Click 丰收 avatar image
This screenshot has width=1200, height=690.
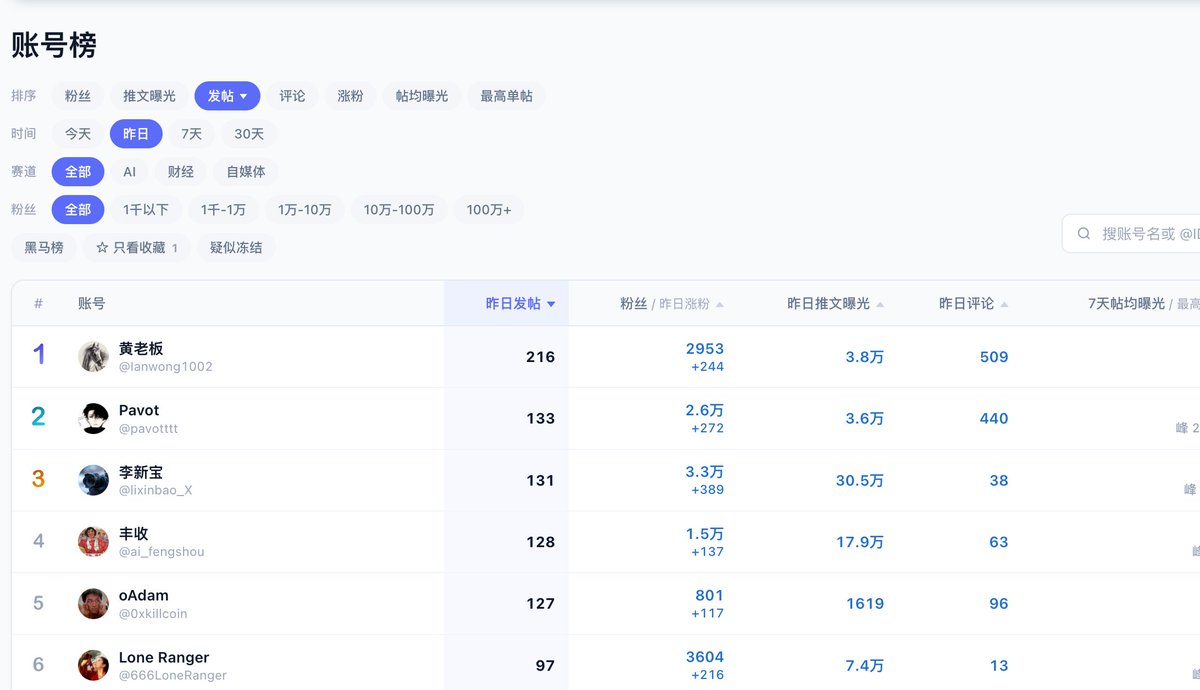[93, 542]
